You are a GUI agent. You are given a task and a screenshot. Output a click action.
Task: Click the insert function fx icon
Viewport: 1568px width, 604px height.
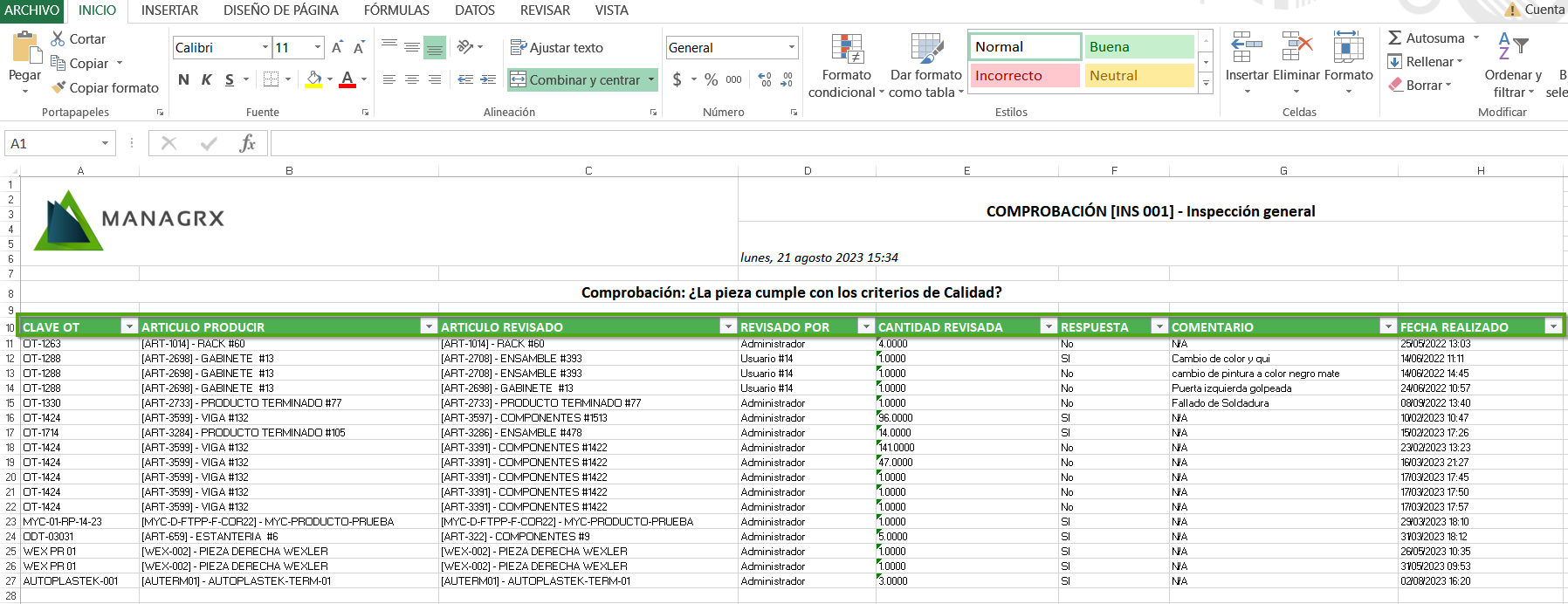coord(247,144)
